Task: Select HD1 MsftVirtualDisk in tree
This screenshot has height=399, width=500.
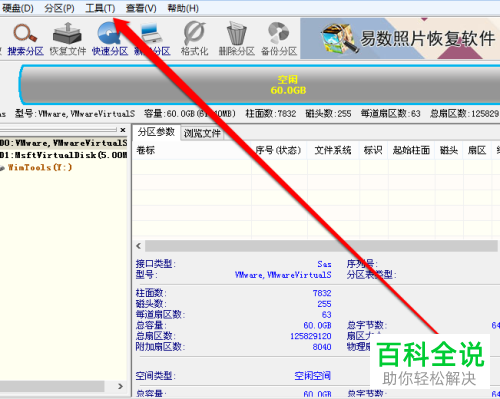Action: pos(63,155)
